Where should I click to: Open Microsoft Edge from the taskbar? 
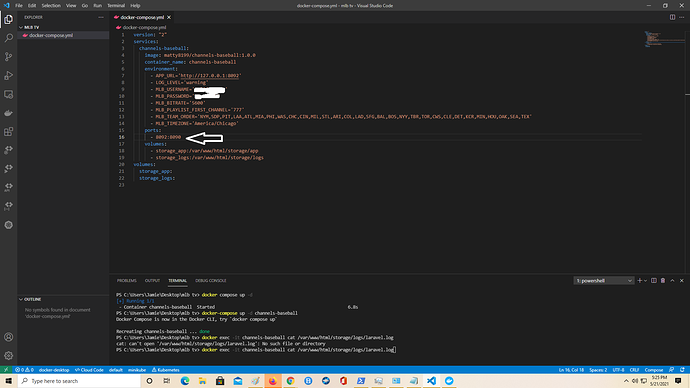pos(185,381)
